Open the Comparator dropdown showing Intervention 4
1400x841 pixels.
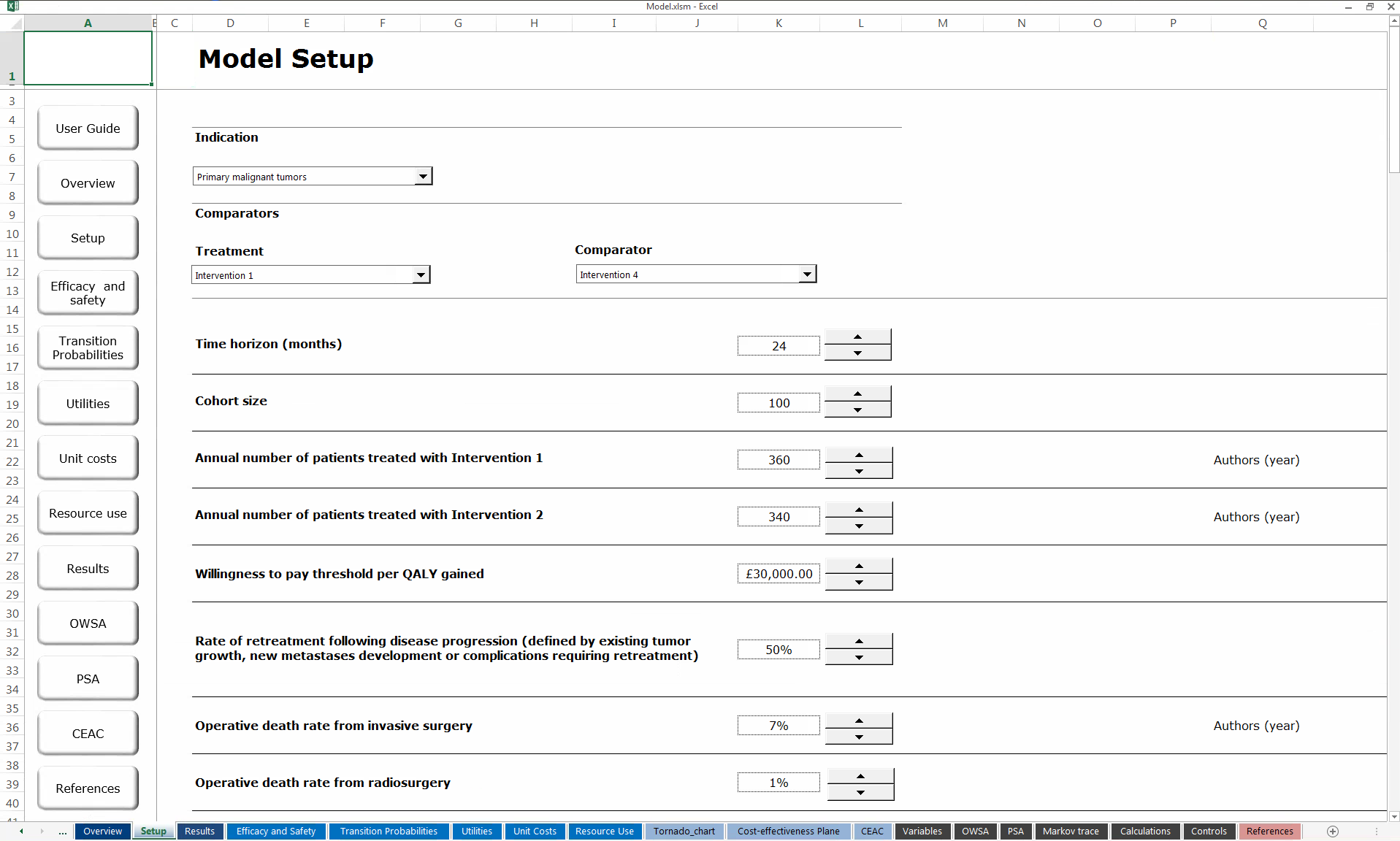(806, 274)
